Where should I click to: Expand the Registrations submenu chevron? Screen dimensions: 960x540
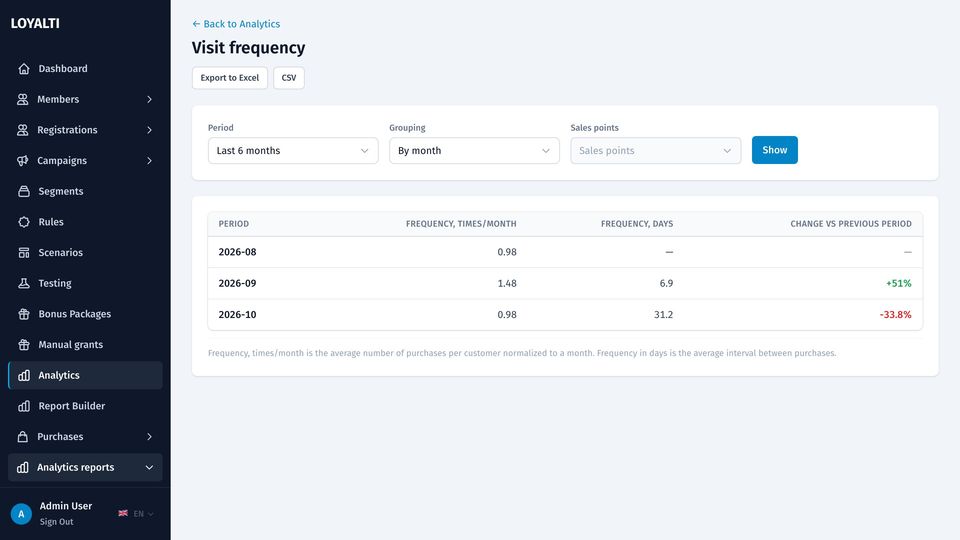[149, 130]
